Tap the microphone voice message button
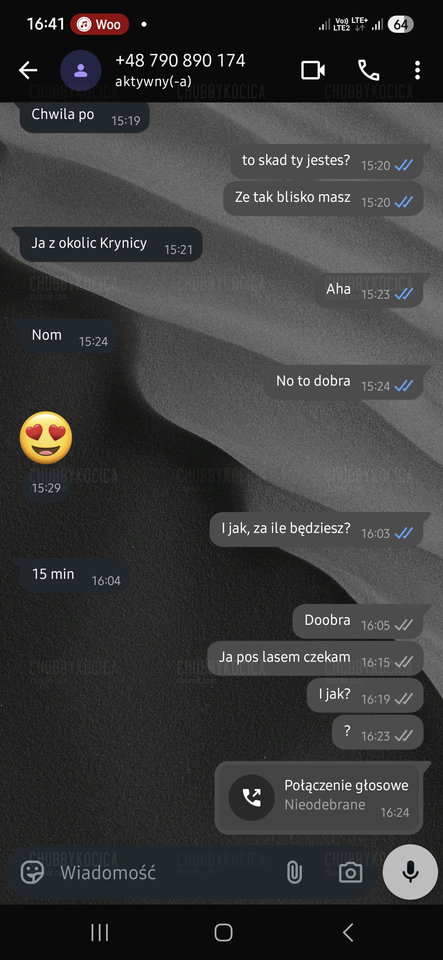 [x=410, y=872]
